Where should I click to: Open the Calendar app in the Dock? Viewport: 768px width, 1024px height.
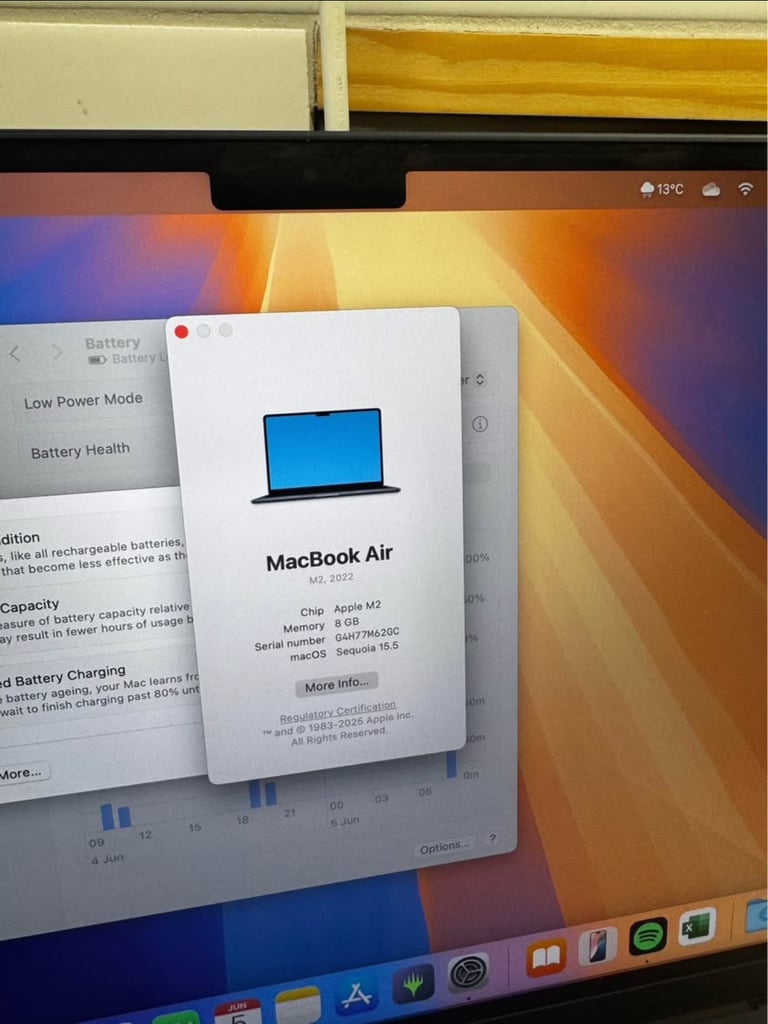click(x=238, y=1013)
